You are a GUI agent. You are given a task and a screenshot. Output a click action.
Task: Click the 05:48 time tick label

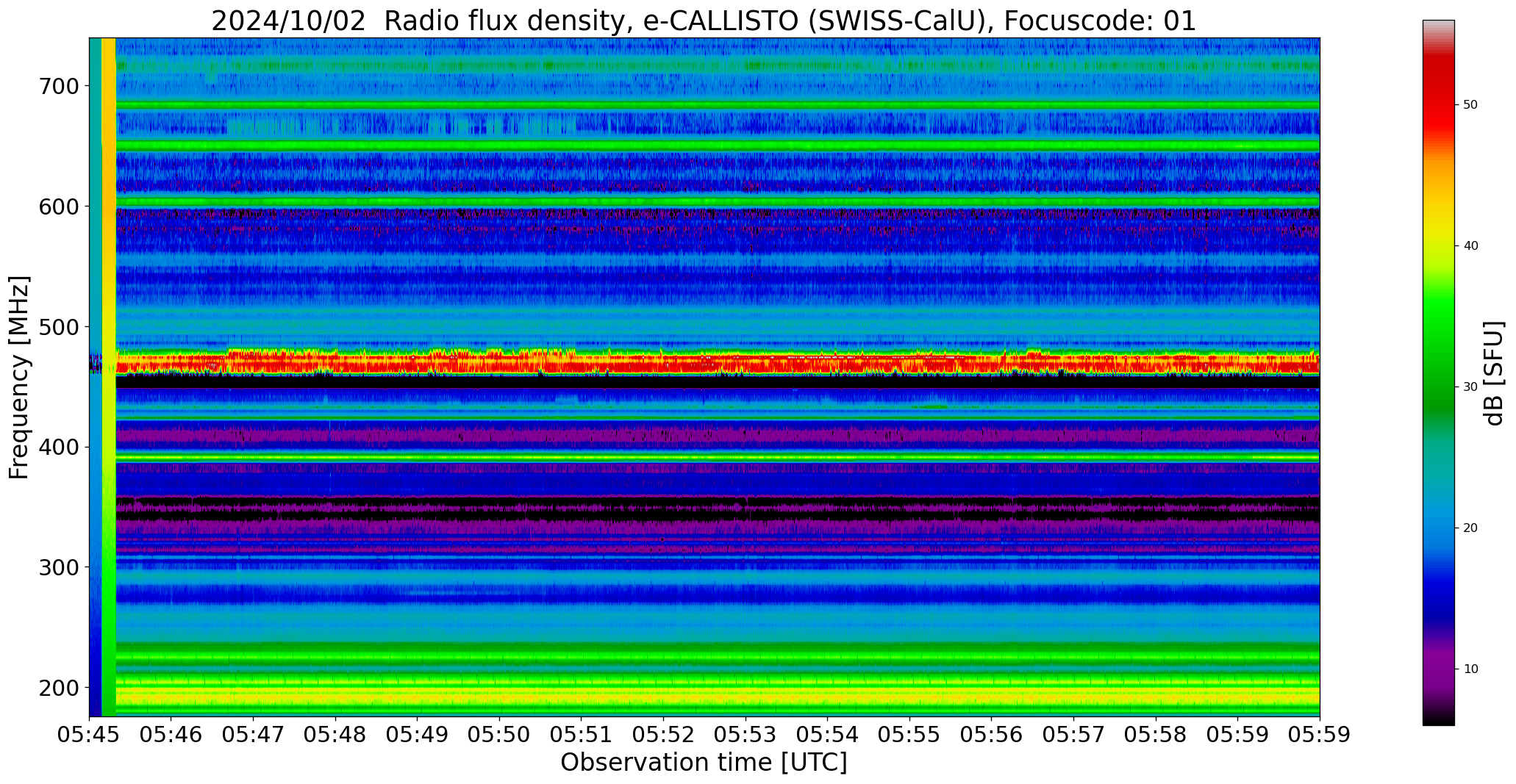[x=335, y=735]
